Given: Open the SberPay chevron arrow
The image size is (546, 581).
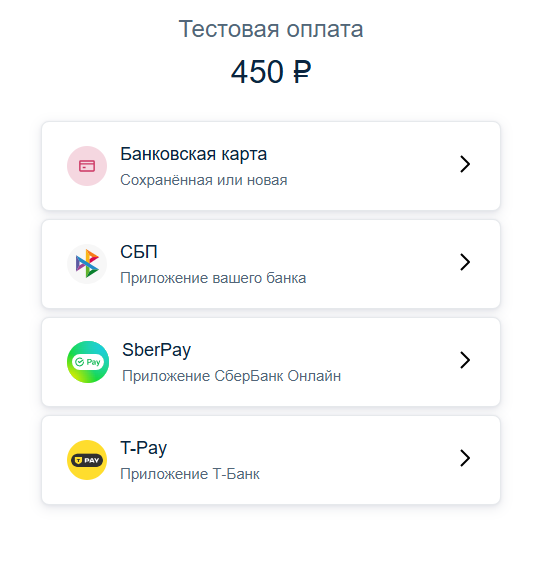Looking at the screenshot, I should [465, 360].
